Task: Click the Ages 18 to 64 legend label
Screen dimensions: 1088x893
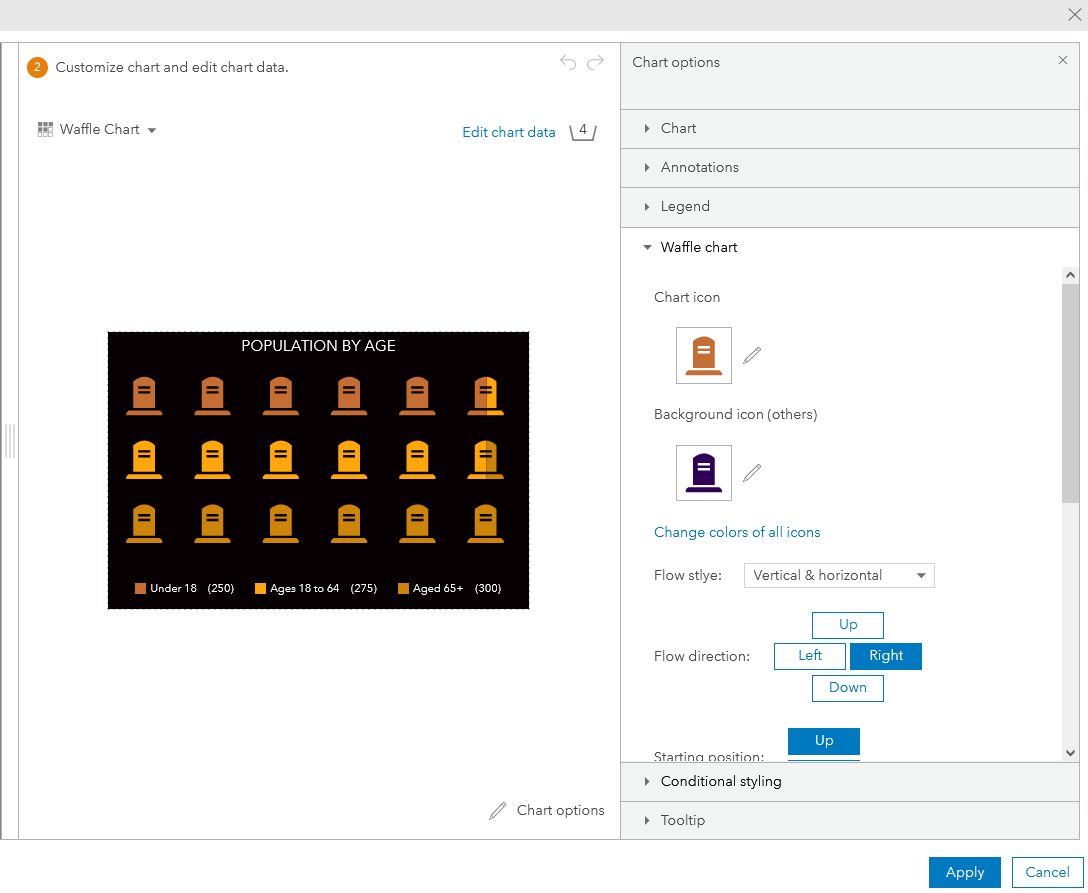Action: point(305,588)
